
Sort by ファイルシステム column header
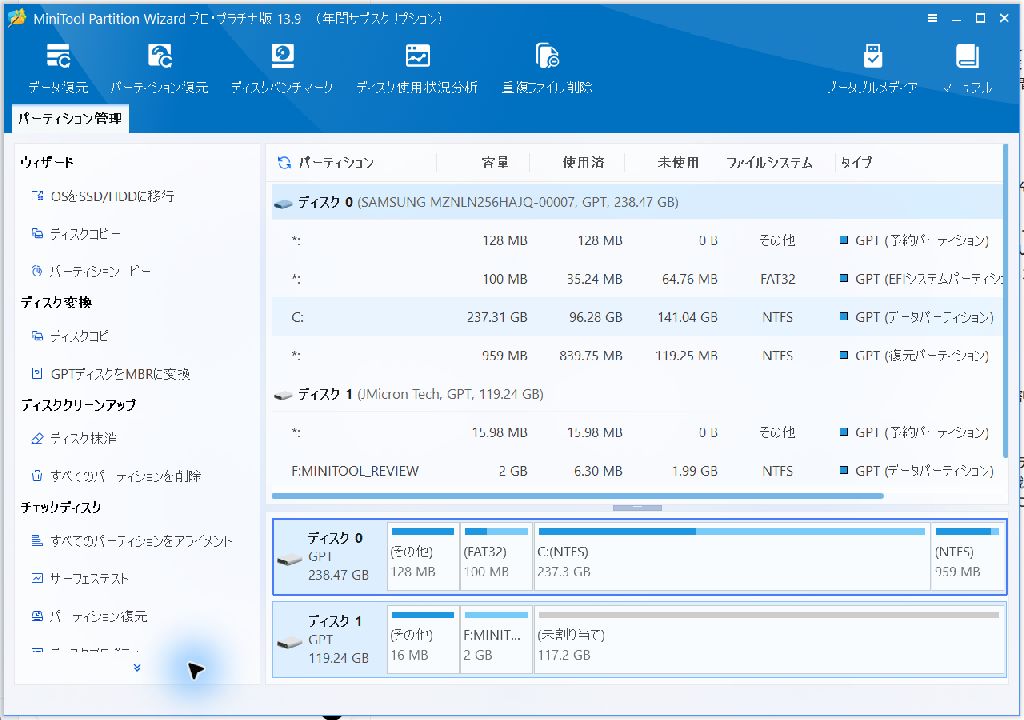click(x=769, y=163)
